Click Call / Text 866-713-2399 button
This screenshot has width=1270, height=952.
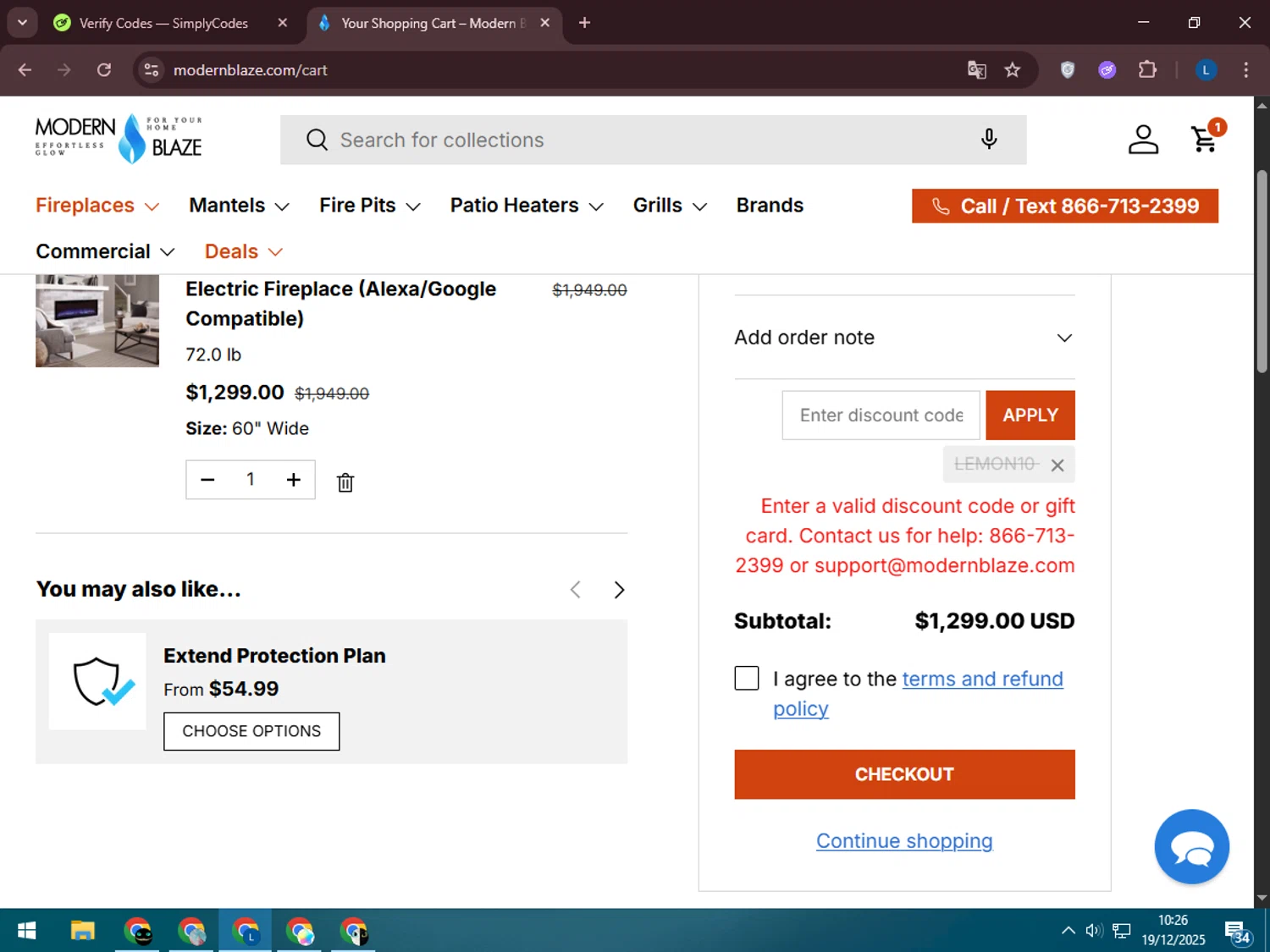[1065, 206]
